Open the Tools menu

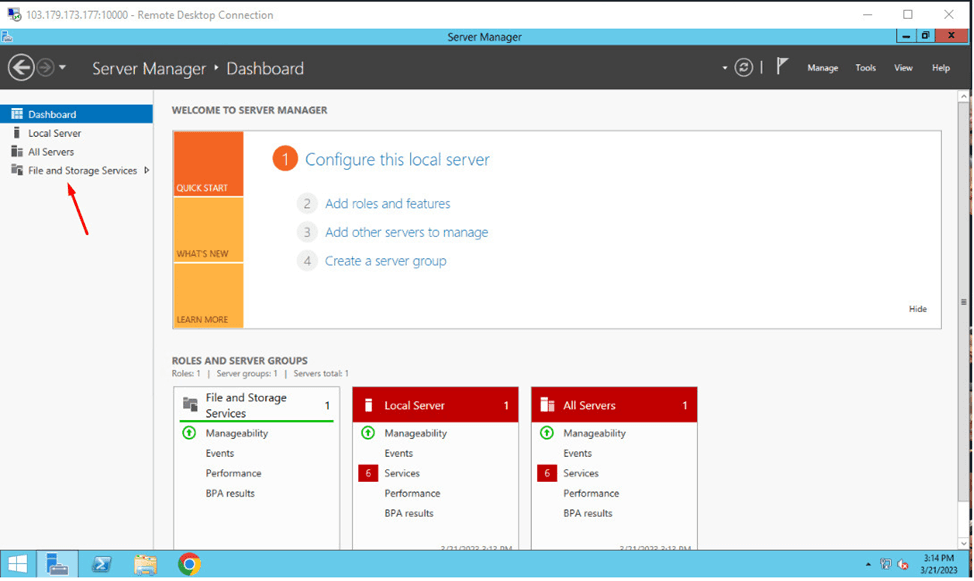(865, 68)
